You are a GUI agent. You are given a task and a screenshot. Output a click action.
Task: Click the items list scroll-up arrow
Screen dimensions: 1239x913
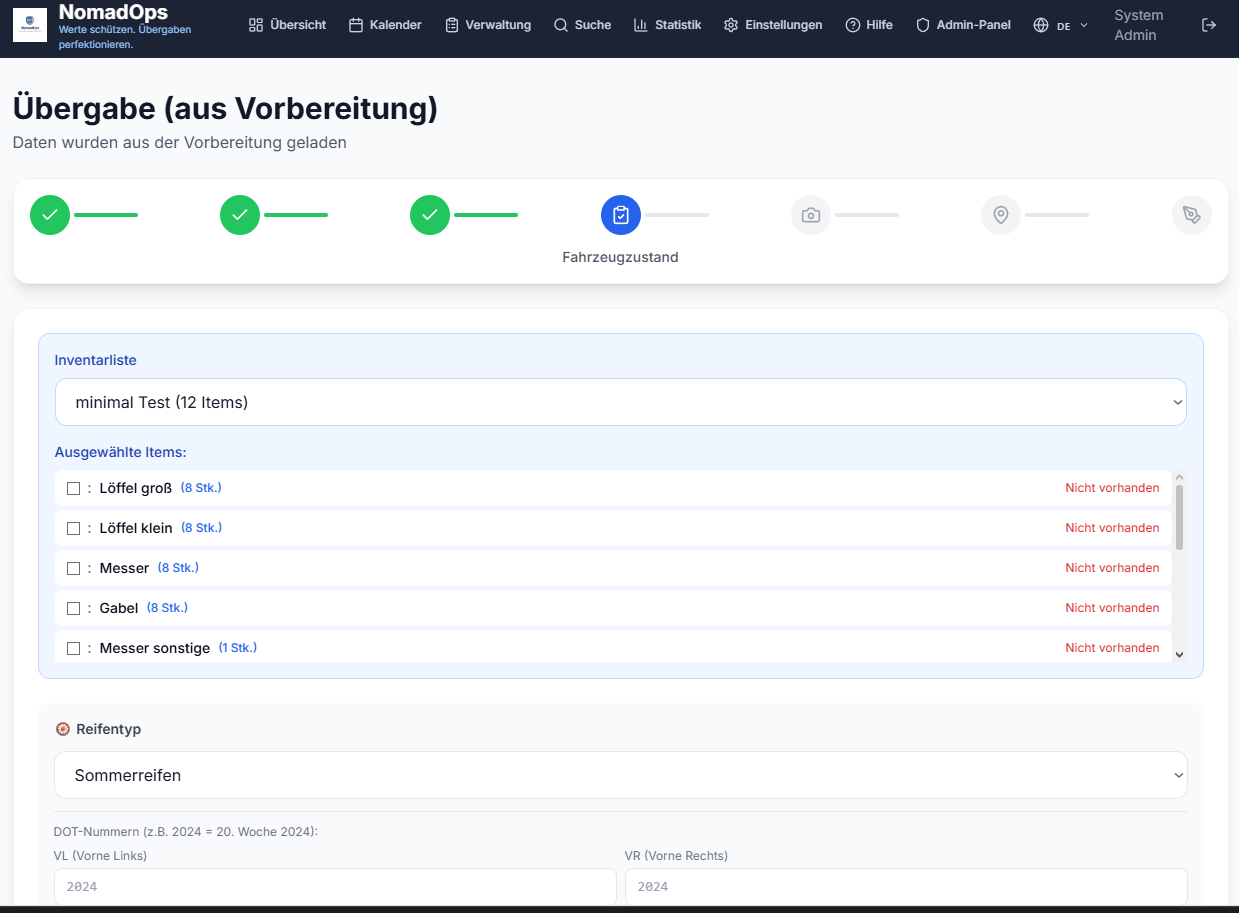(x=1179, y=478)
